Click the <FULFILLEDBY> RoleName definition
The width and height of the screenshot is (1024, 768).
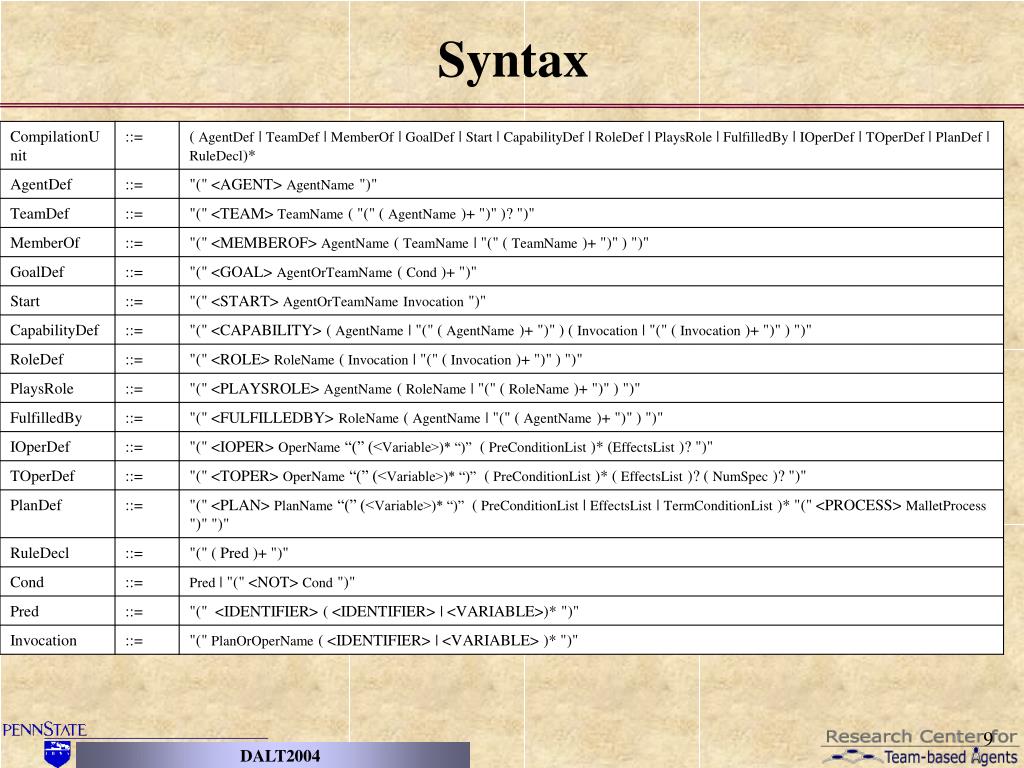426,418
